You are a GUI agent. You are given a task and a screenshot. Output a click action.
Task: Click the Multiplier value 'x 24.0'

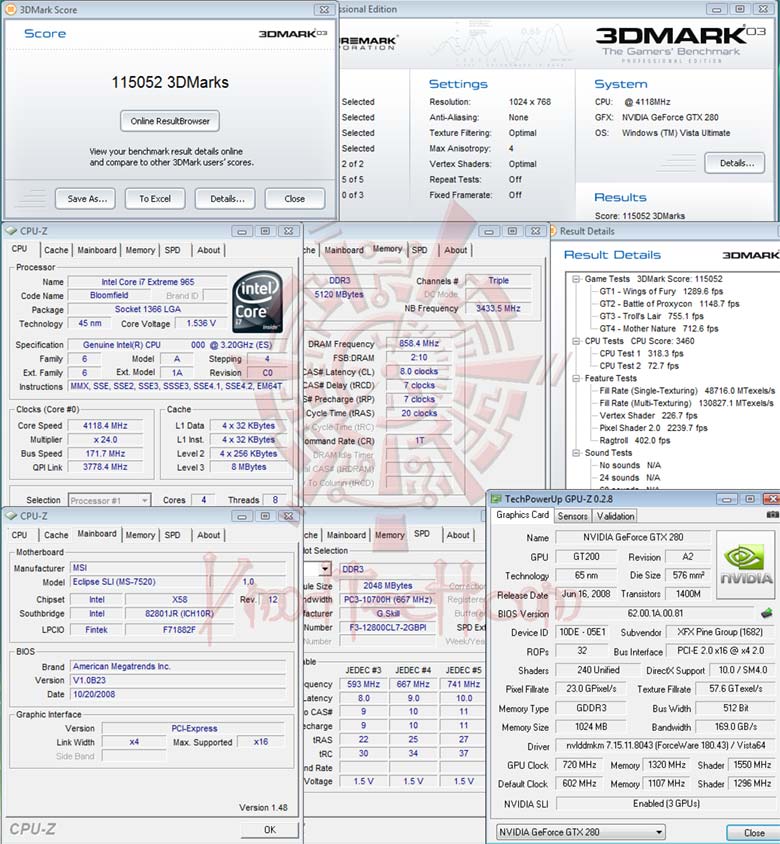tap(105, 439)
